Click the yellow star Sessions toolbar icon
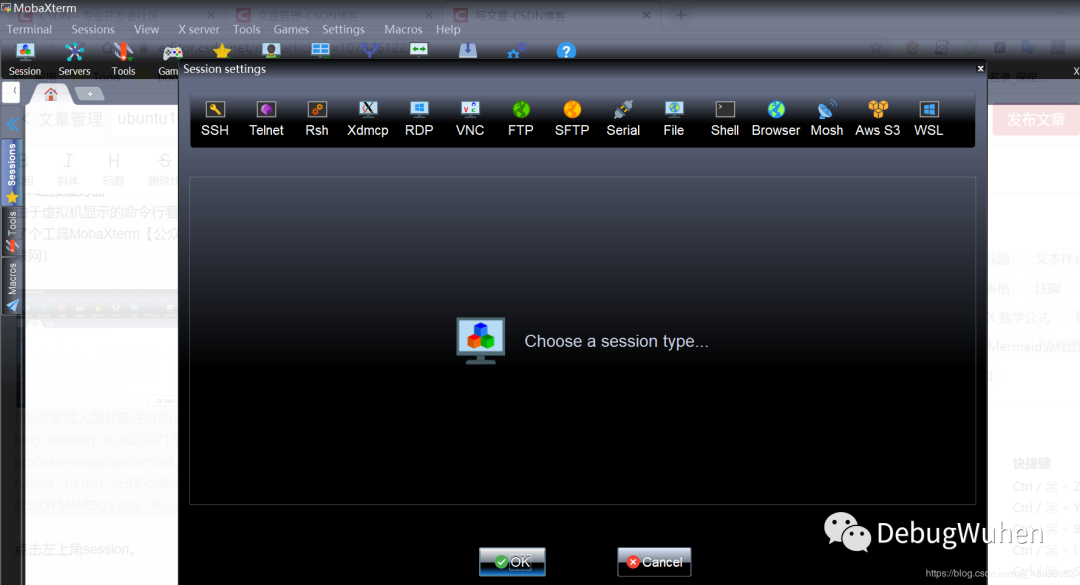Viewport: 1080px width, 585px height. [x=222, y=50]
